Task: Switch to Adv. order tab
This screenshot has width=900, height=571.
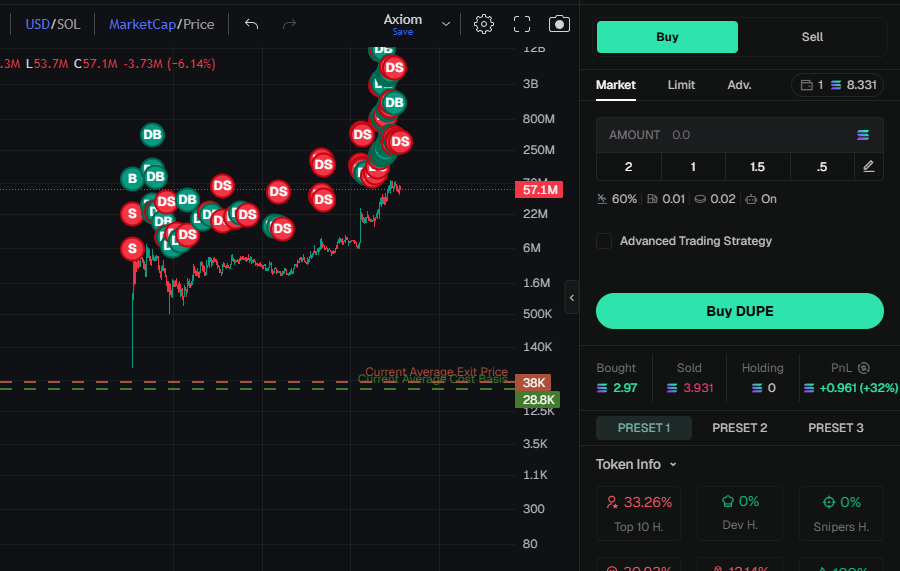Action: 739,85
